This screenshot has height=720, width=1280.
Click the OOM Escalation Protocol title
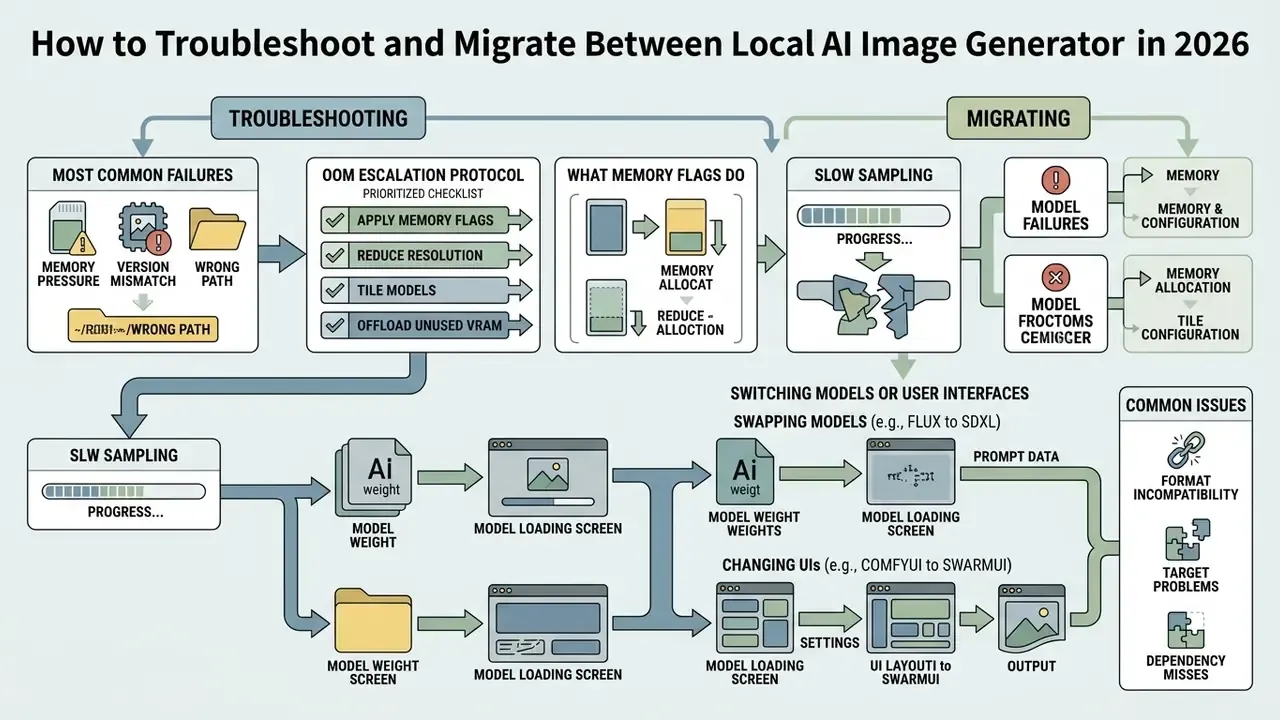pos(424,175)
